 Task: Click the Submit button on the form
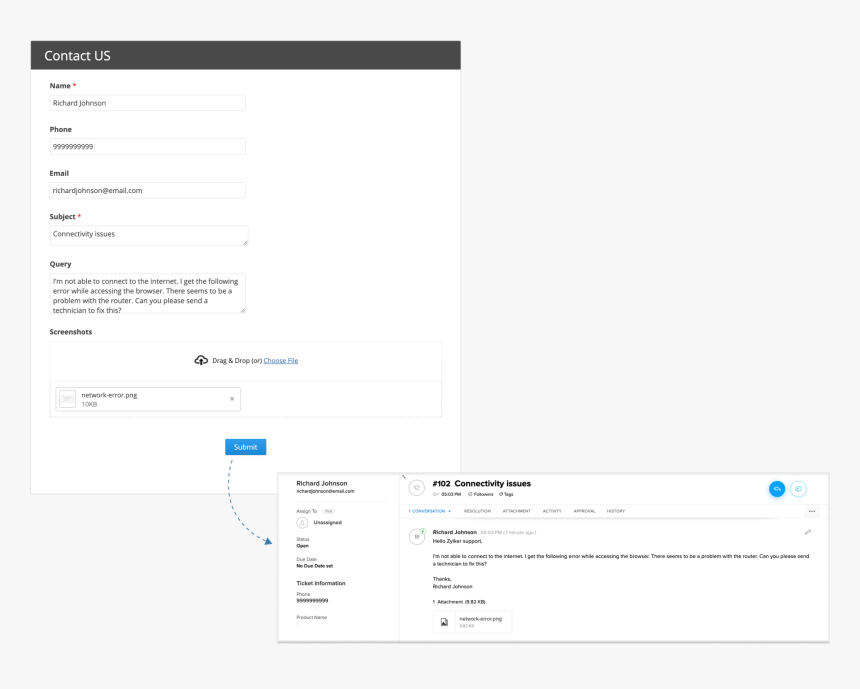coord(245,446)
